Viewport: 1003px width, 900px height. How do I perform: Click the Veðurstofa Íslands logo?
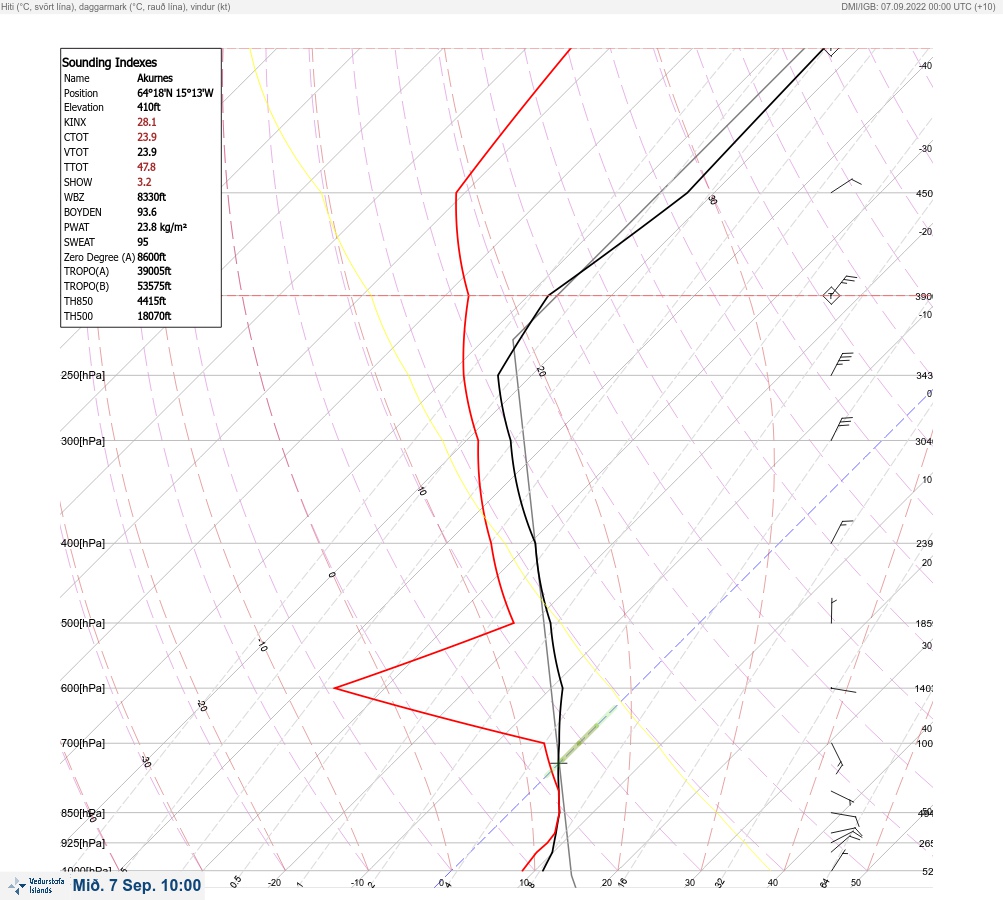(36, 885)
